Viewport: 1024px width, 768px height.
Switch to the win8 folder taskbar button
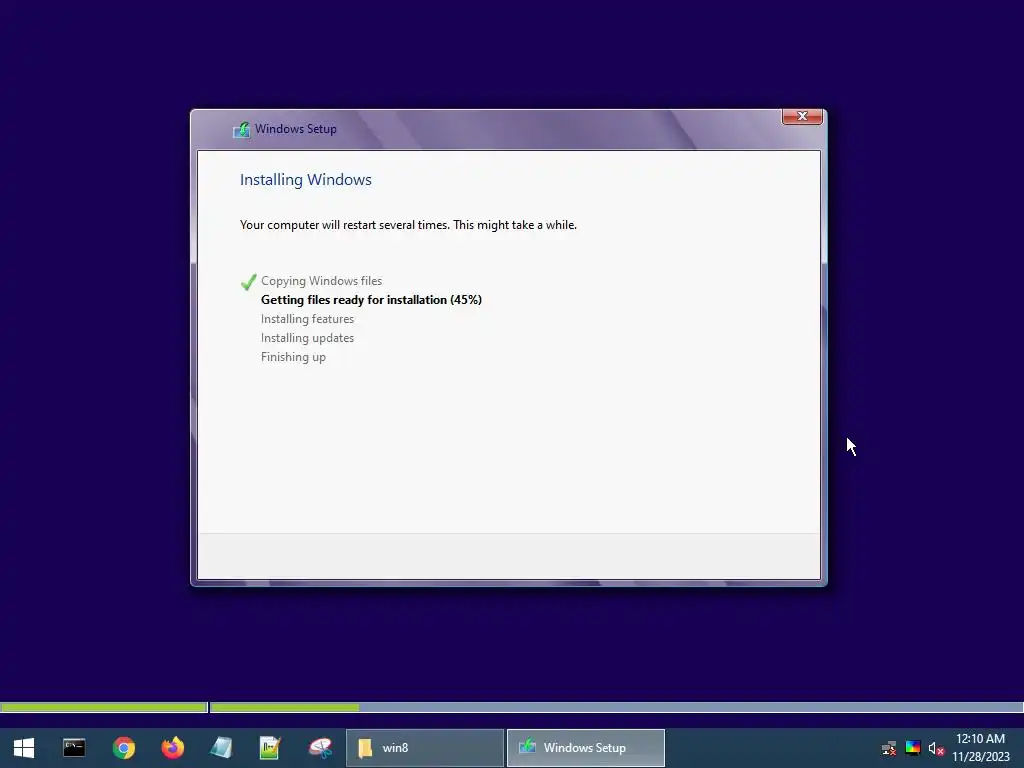(x=425, y=748)
